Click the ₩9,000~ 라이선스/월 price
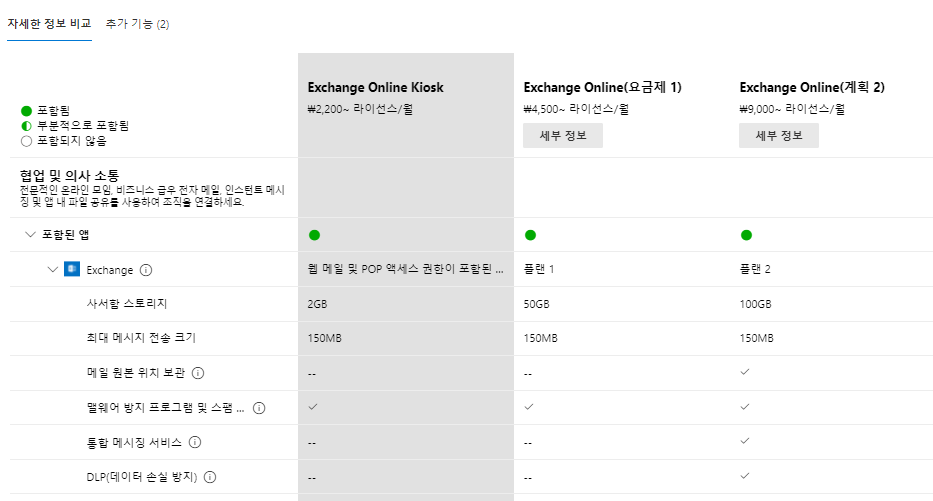The image size is (933, 501). click(x=792, y=109)
